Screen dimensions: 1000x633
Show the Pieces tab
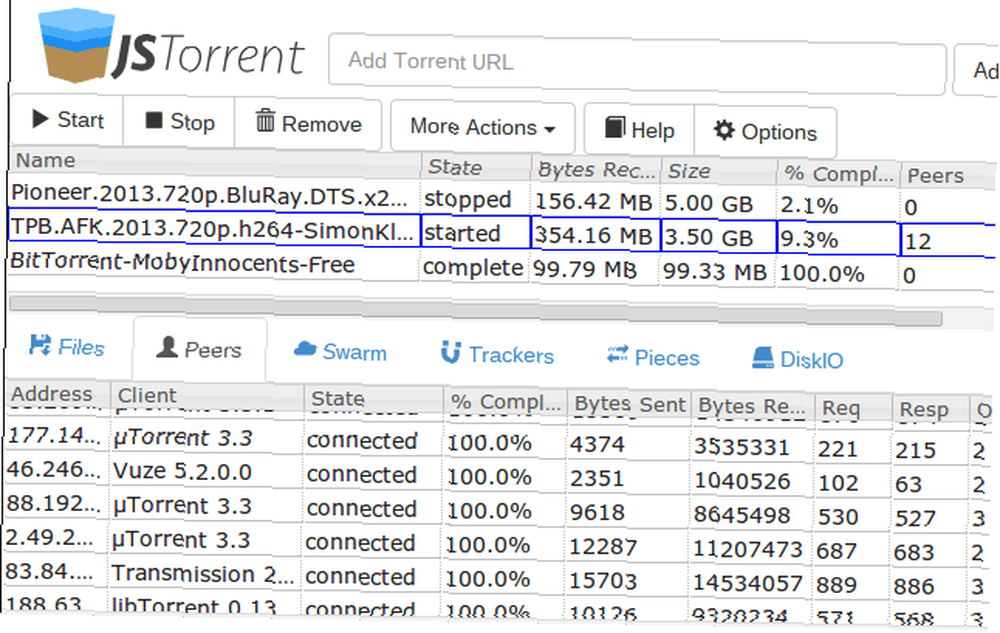[x=653, y=357]
